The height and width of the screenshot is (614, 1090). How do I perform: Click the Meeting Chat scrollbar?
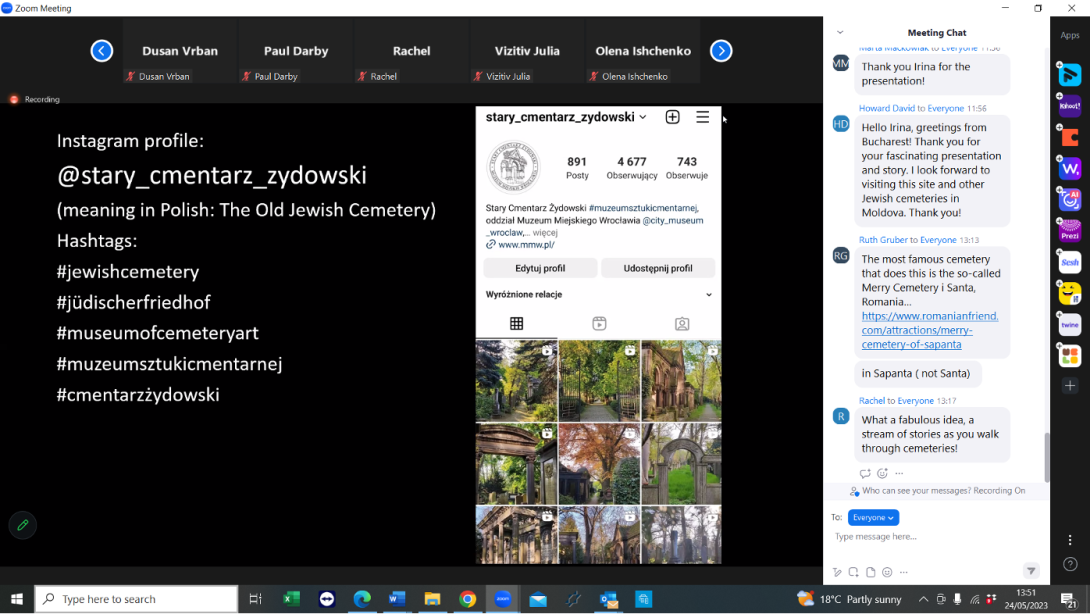(x=1046, y=457)
